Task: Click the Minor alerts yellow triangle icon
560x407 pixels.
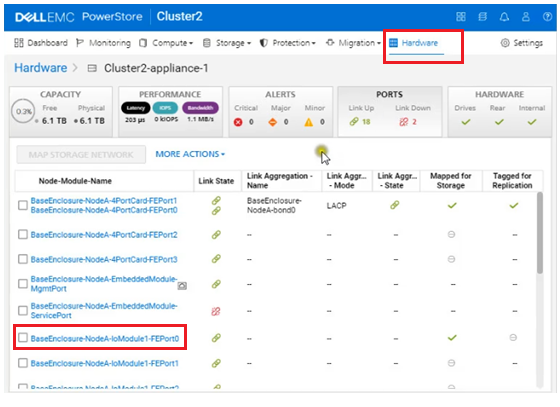Action: (x=309, y=122)
